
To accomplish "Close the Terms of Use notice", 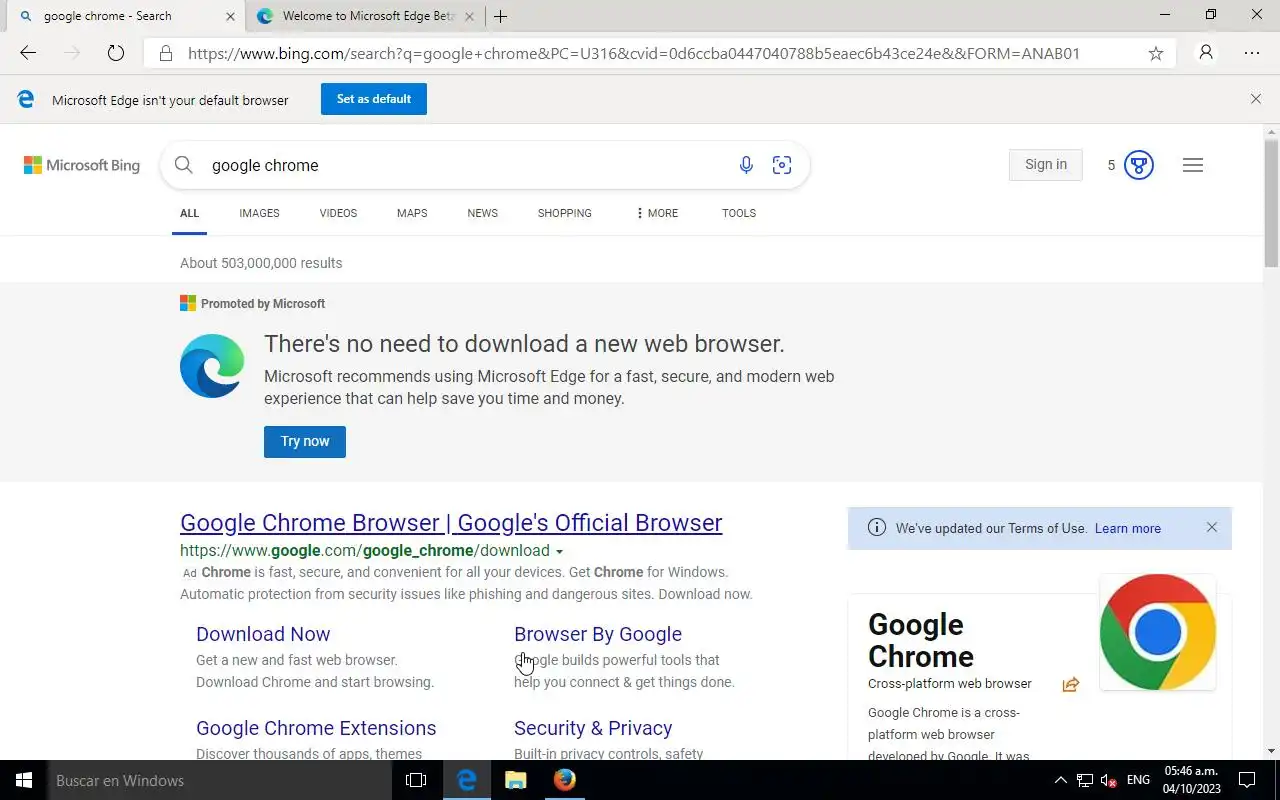I will click(1212, 527).
